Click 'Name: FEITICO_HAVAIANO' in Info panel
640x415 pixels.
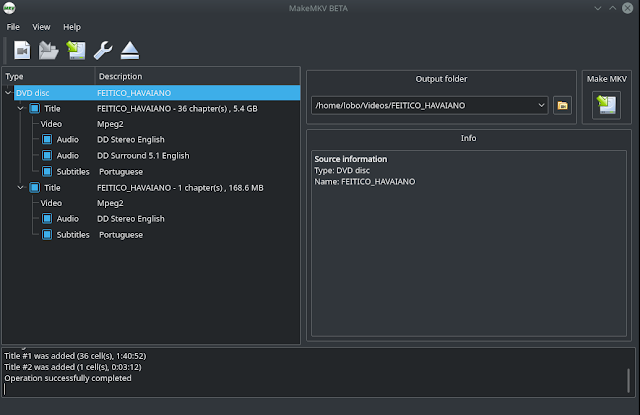click(364, 182)
